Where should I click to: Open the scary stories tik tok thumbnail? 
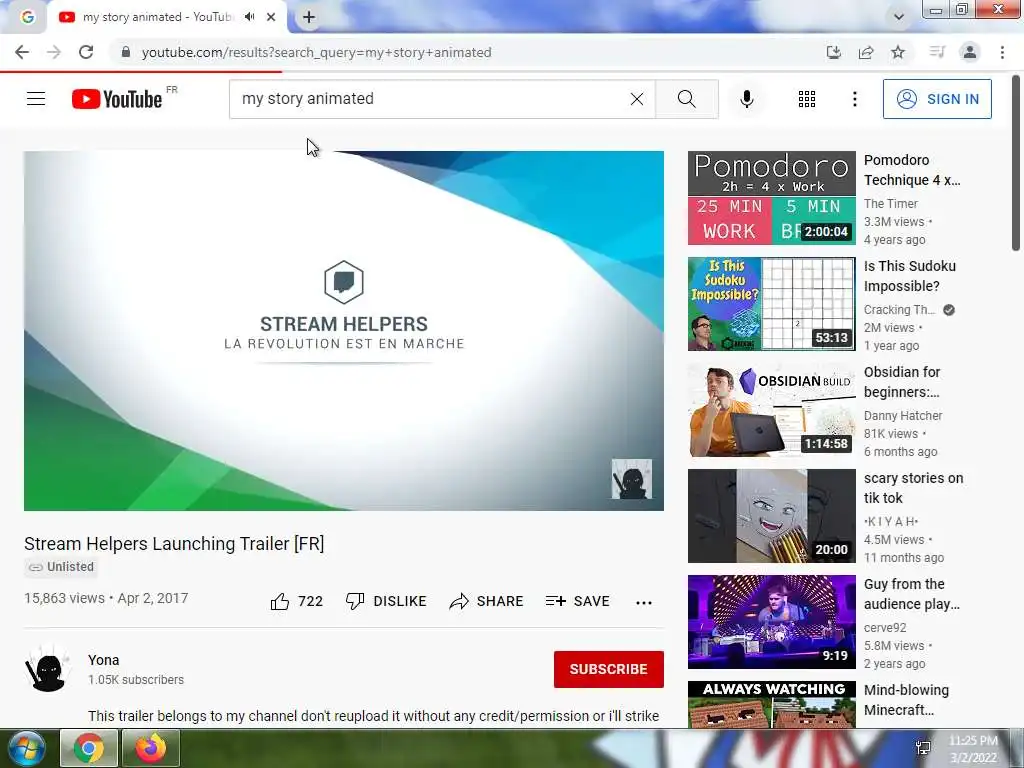click(x=771, y=515)
